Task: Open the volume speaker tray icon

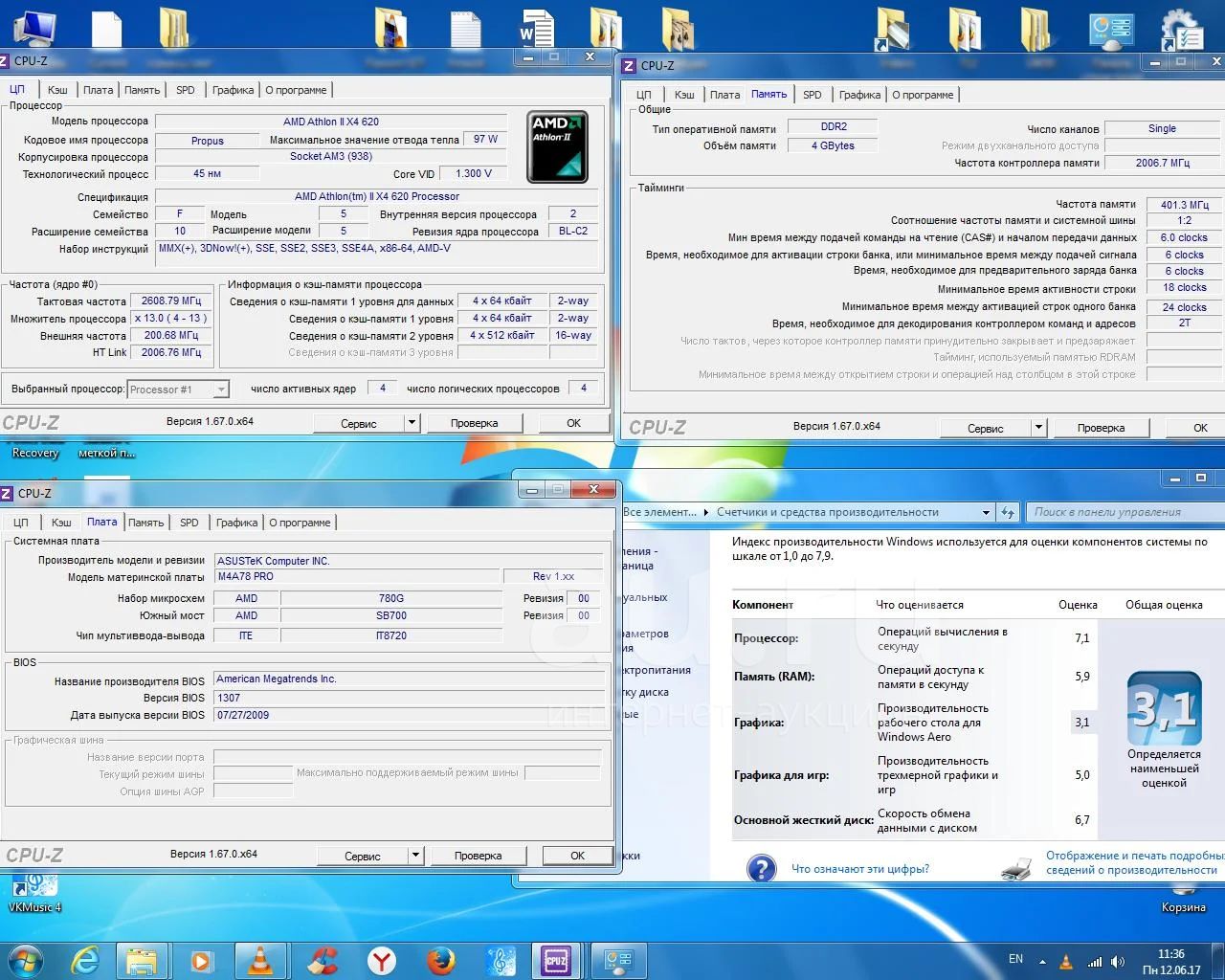Action: (1118, 961)
